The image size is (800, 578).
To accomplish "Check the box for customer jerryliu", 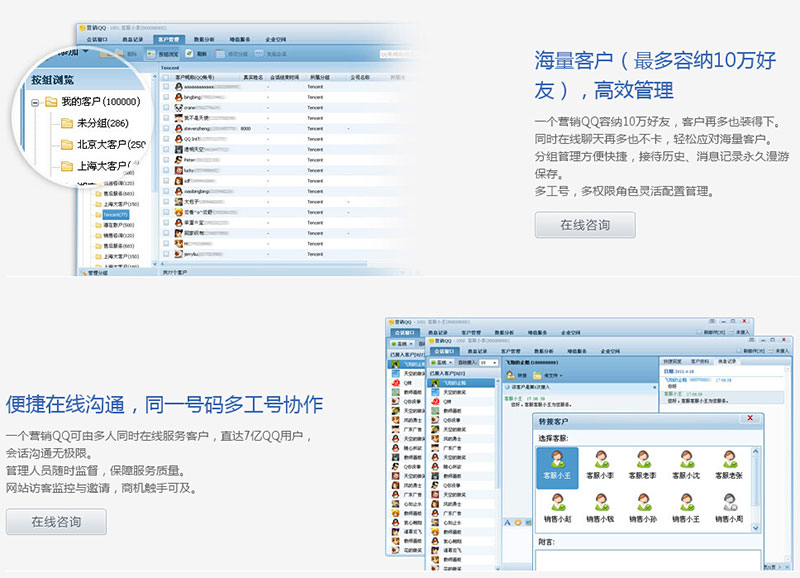I will point(166,254).
